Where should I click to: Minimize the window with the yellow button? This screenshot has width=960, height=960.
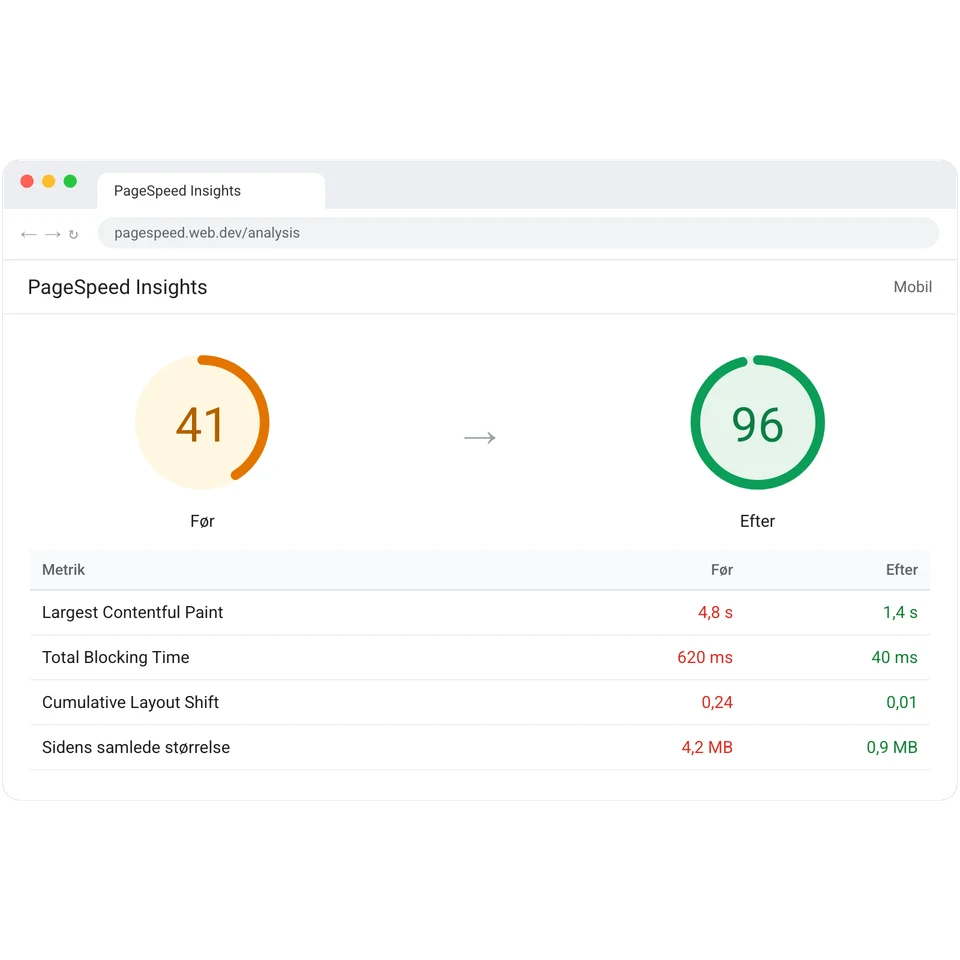coord(48,181)
